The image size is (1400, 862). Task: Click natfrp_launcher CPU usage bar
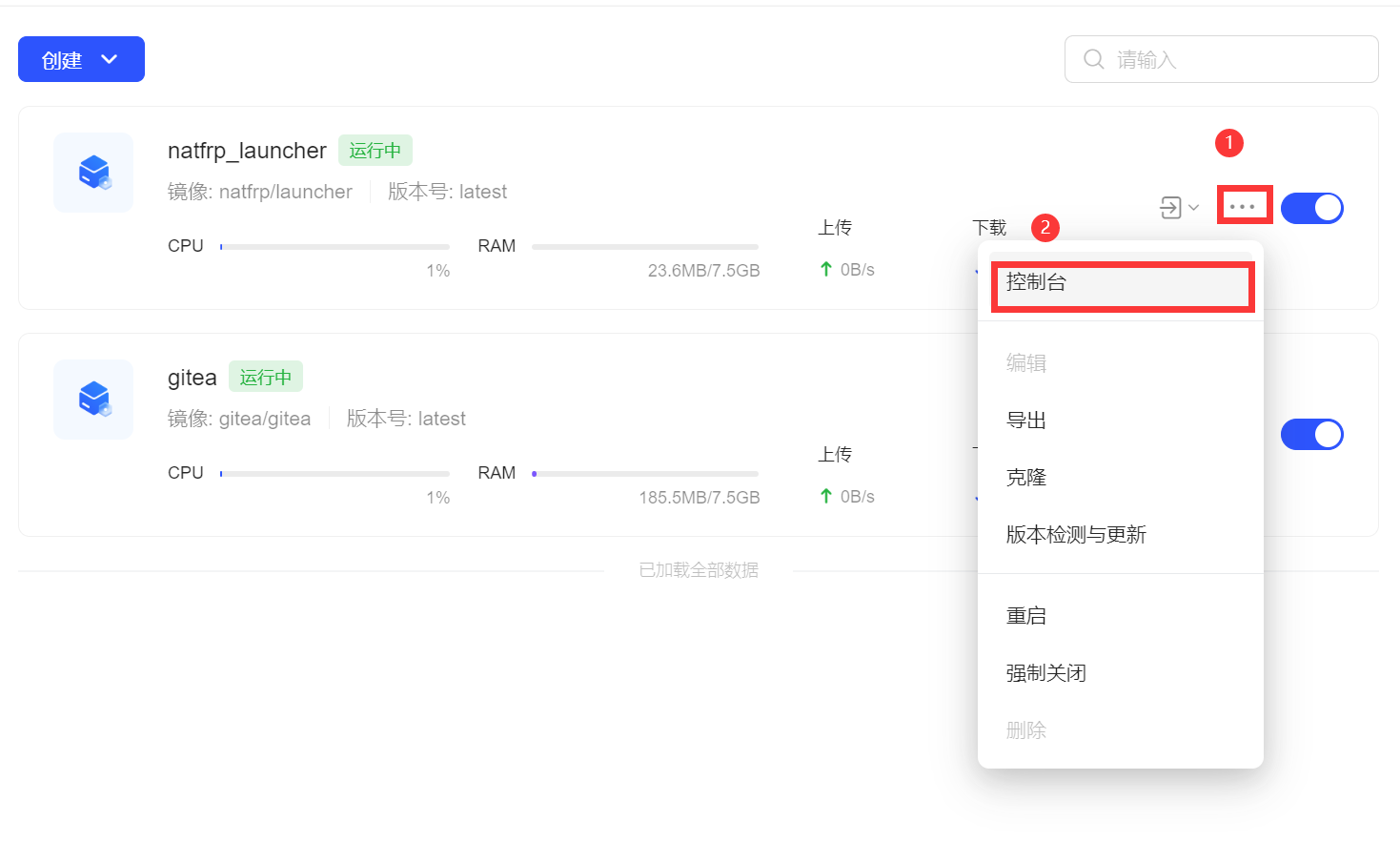[x=335, y=247]
